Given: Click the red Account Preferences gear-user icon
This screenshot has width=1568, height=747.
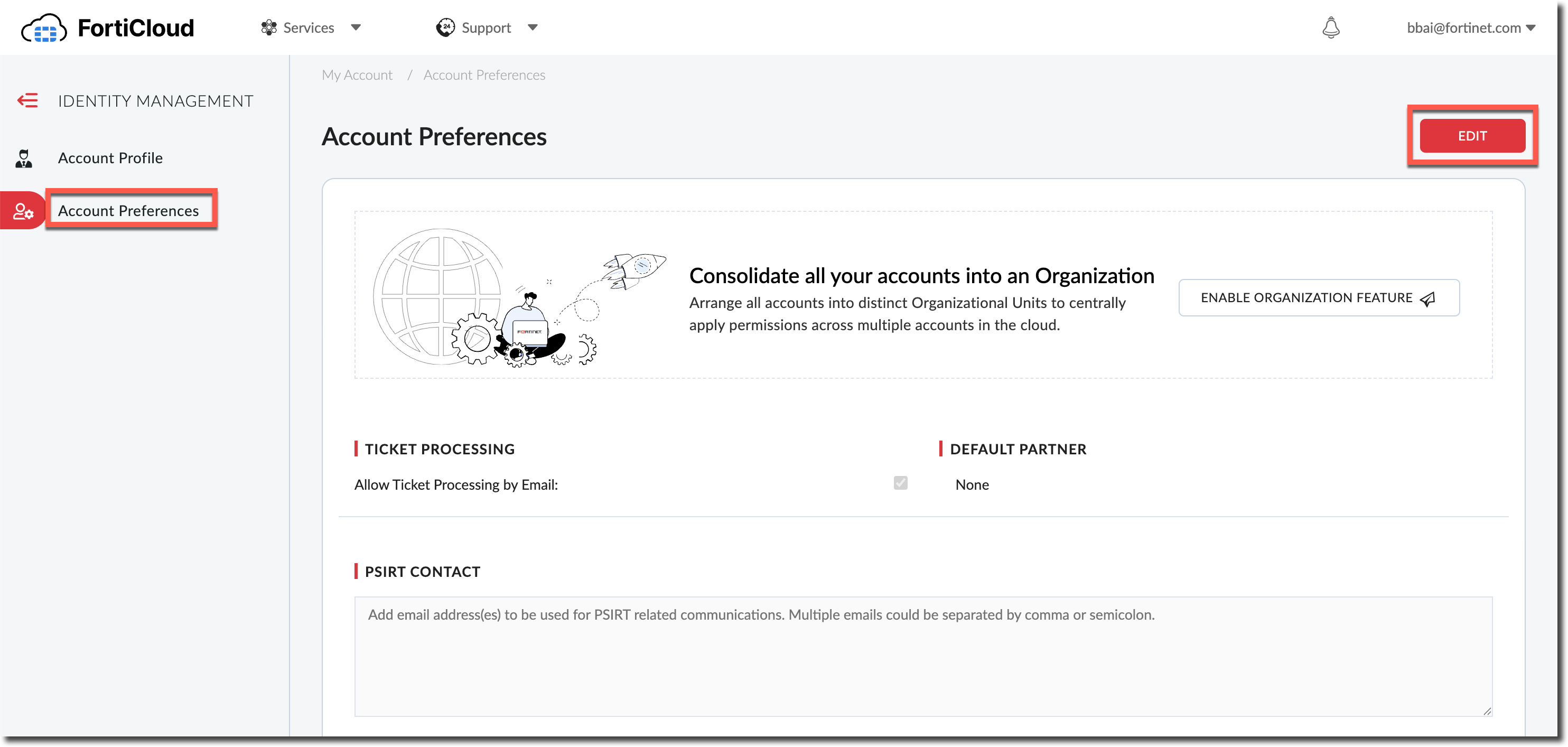Looking at the screenshot, I should point(23,211).
